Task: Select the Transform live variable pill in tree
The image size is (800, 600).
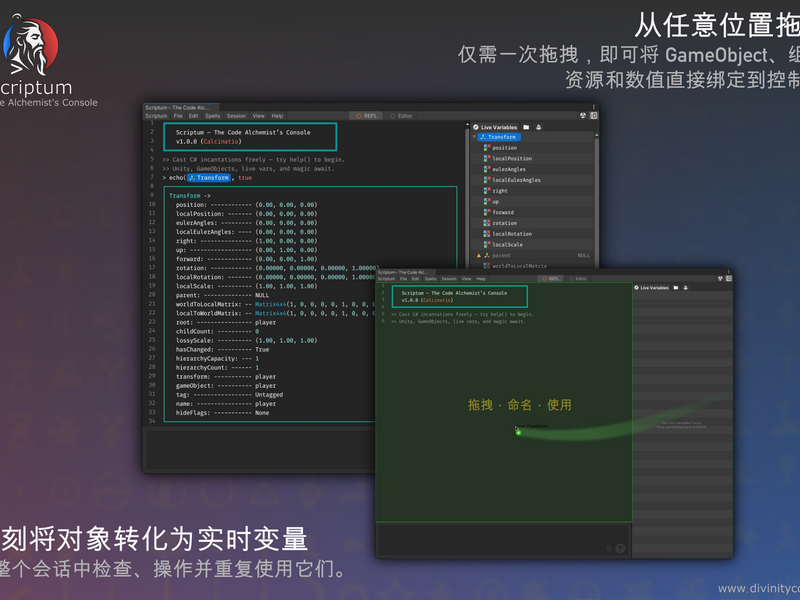Action: coord(499,137)
